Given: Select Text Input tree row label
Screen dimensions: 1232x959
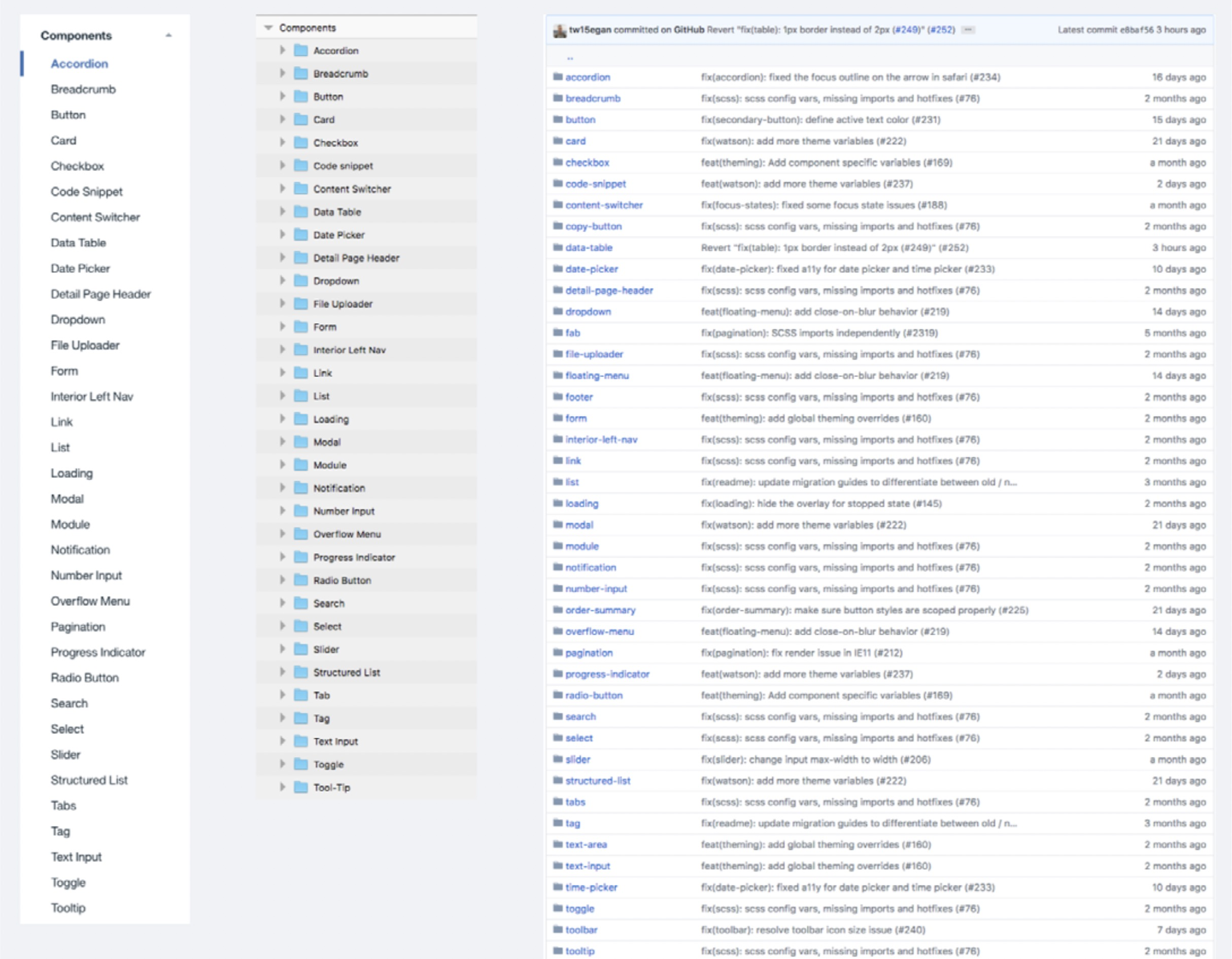Looking at the screenshot, I should point(335,741).
